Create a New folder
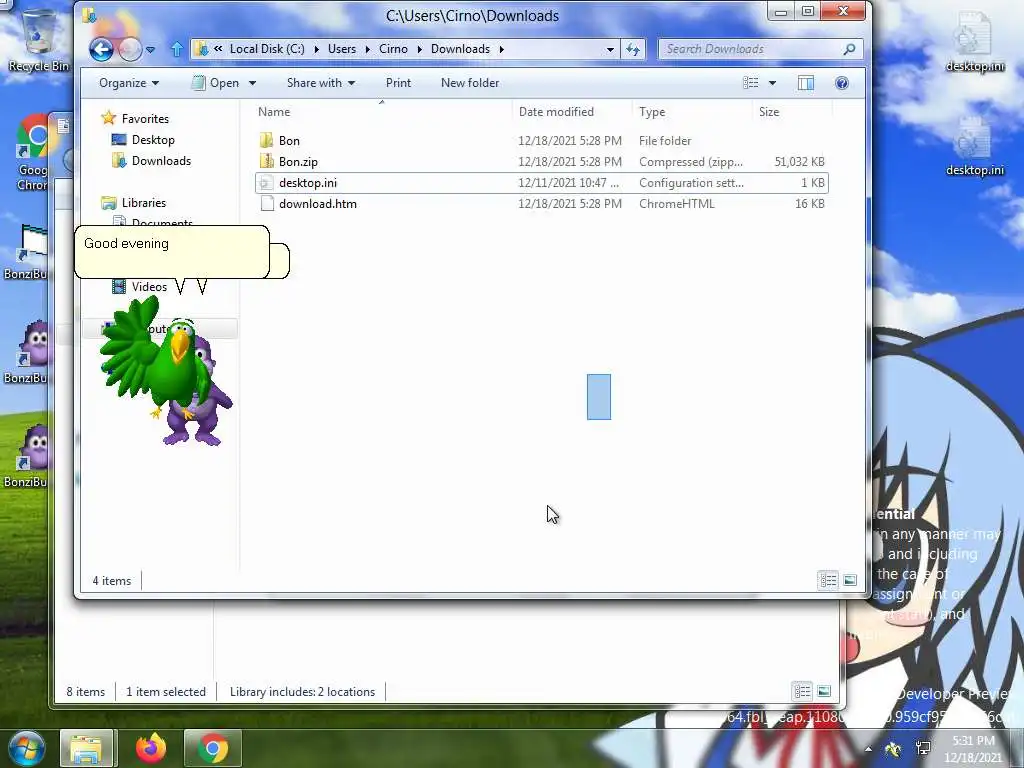This screenshot has height=768, width=1024. point(470,83)
